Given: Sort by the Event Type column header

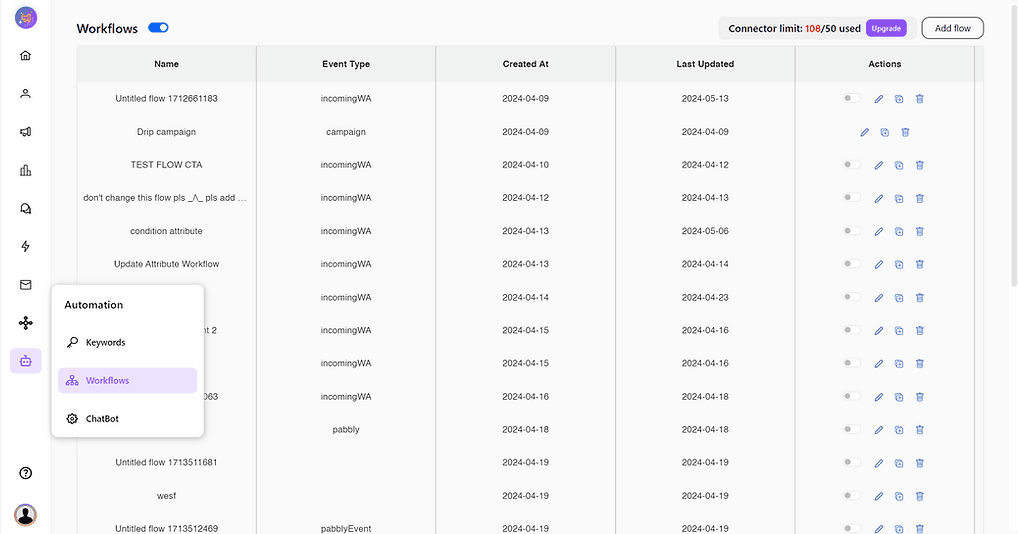Looking at the screenshot, I should (x=346, y=64).
